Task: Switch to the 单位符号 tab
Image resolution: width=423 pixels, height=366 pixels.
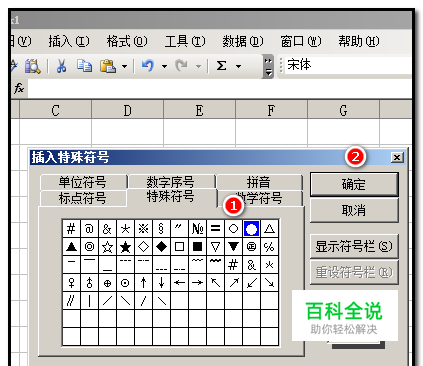Action: [x=83, y=182]
